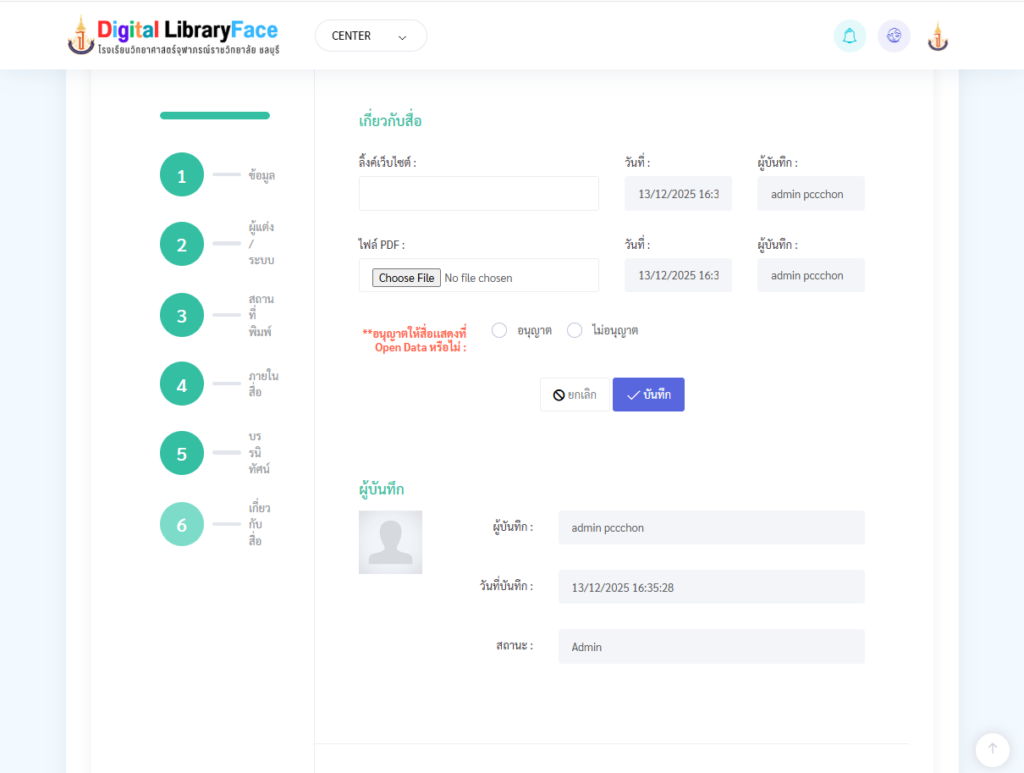Go to step 3 circle สถานที่พิมพ์
This screenshot has height=773, width=1024.
tap(182, 315)
